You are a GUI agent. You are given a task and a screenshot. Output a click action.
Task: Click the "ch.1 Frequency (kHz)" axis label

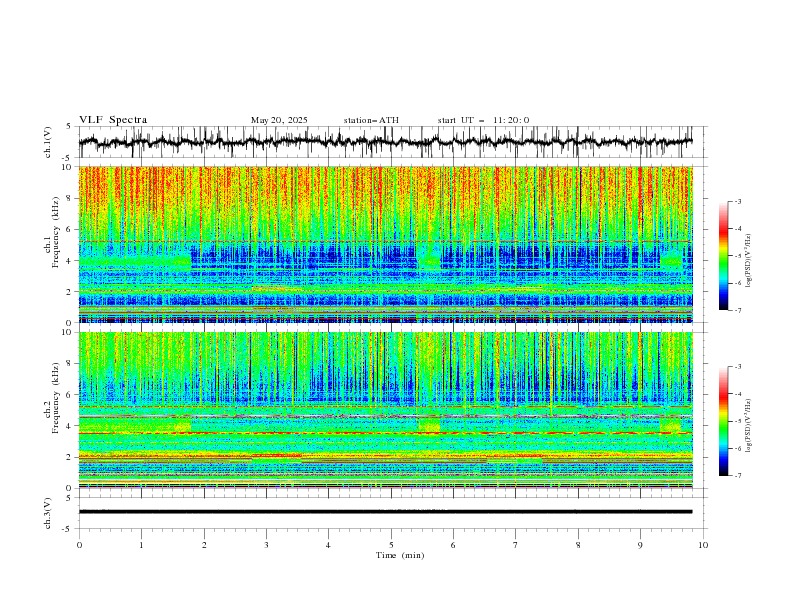[52, 231]
